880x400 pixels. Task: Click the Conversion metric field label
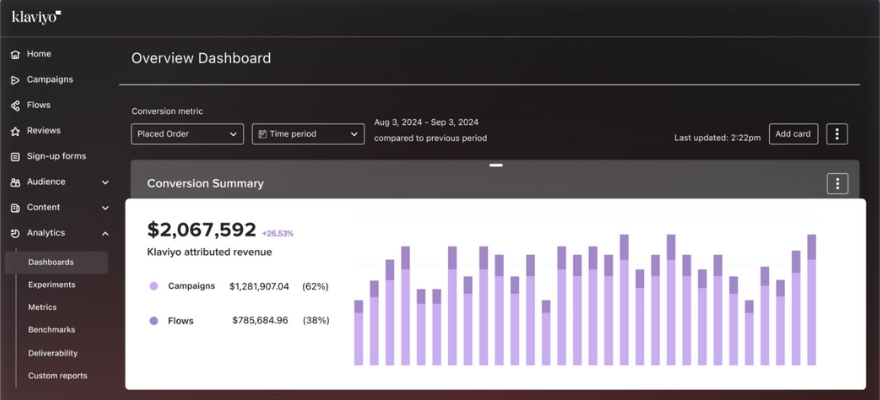pos(167,111)
